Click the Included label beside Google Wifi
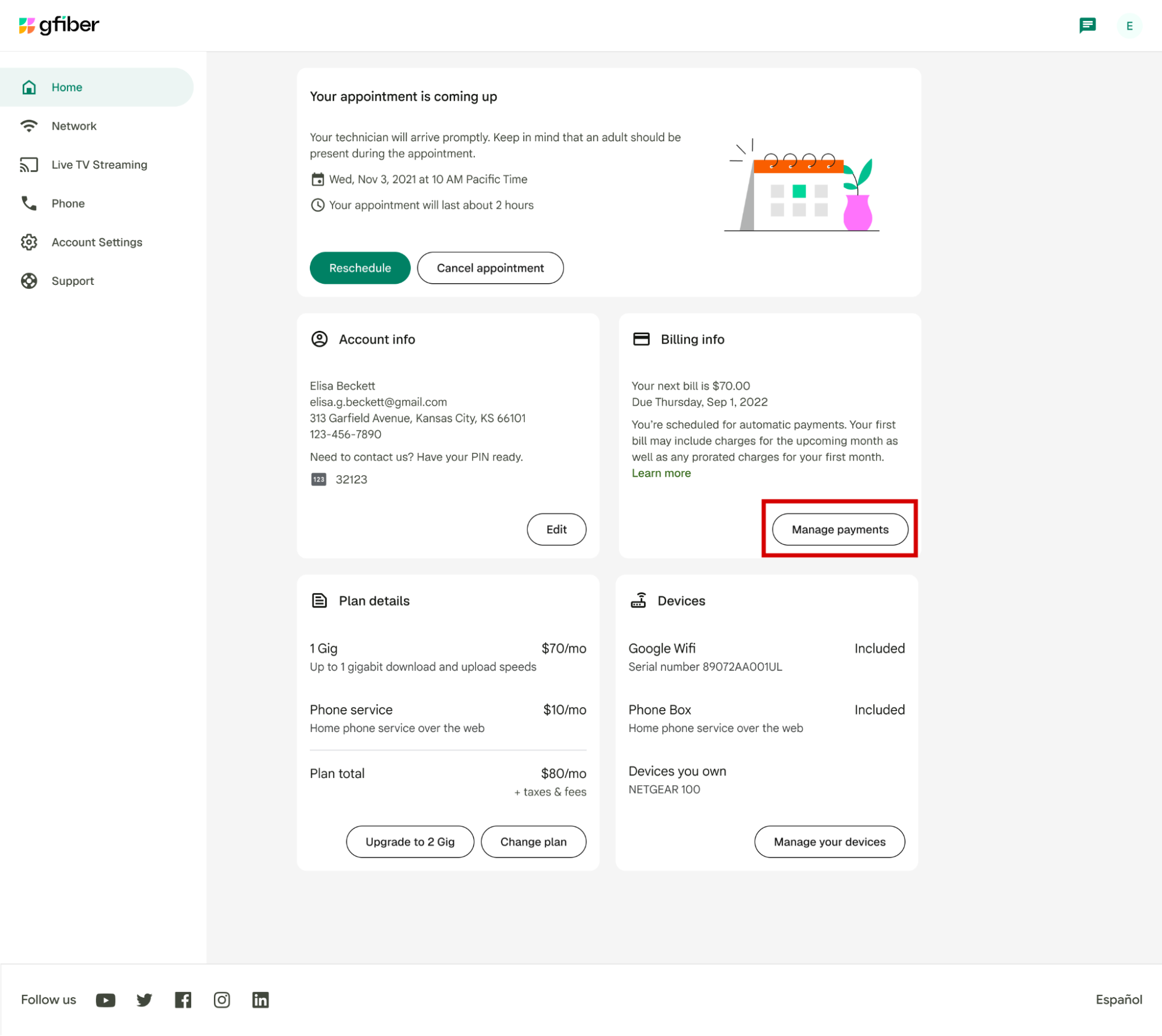 pyautogui.click(x=879, y=648)
